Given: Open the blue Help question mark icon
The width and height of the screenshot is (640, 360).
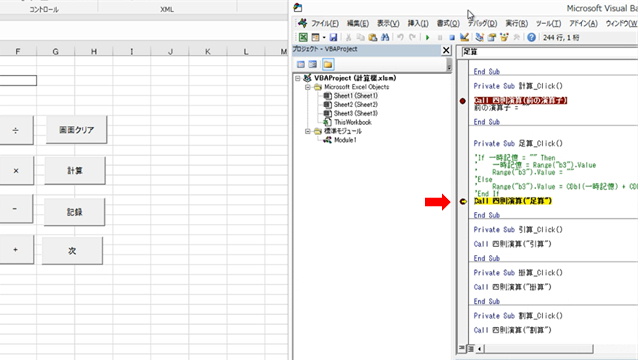Looking at the screenshot, I should click(531, 38).
